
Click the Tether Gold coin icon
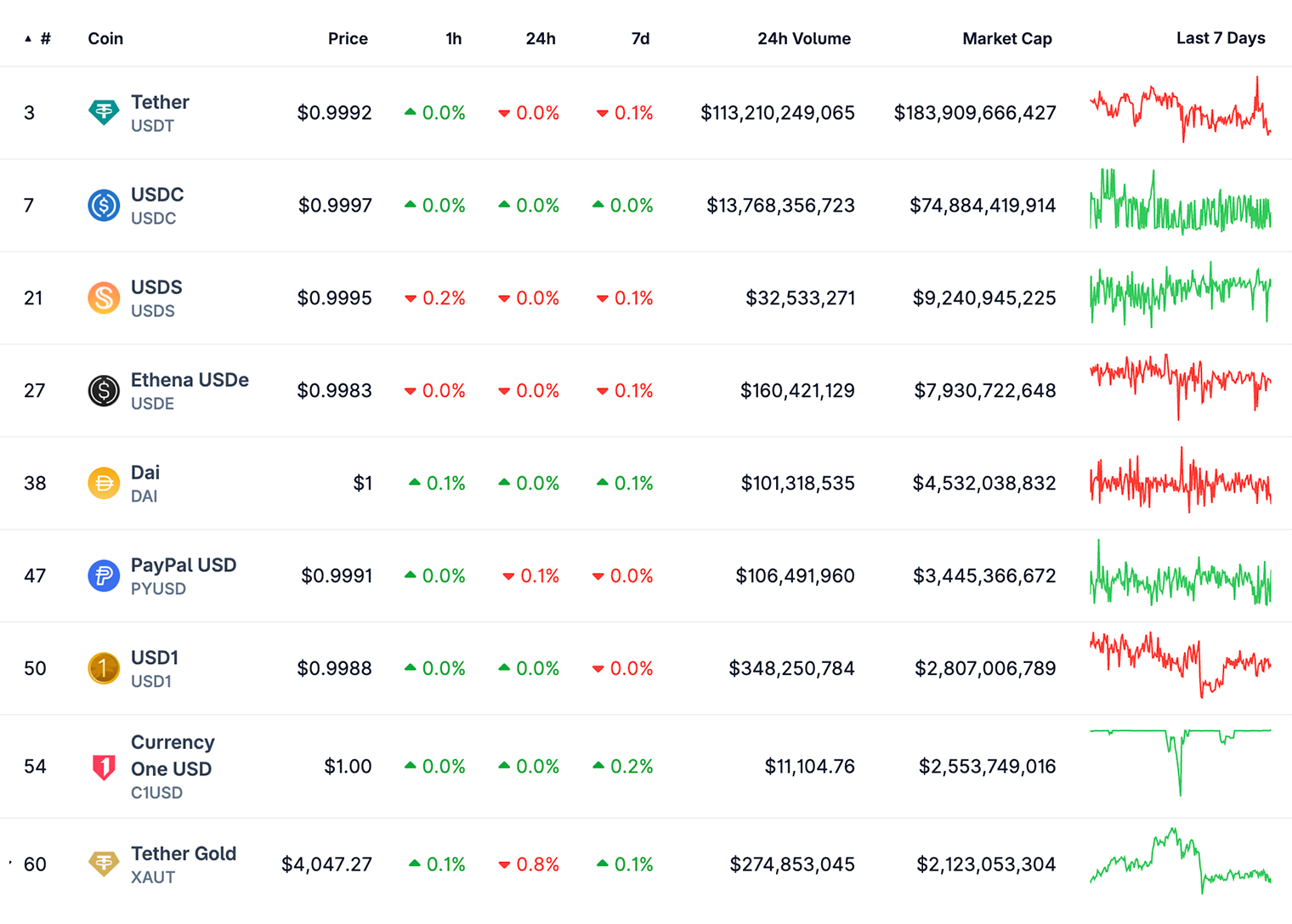click(104, 864)
